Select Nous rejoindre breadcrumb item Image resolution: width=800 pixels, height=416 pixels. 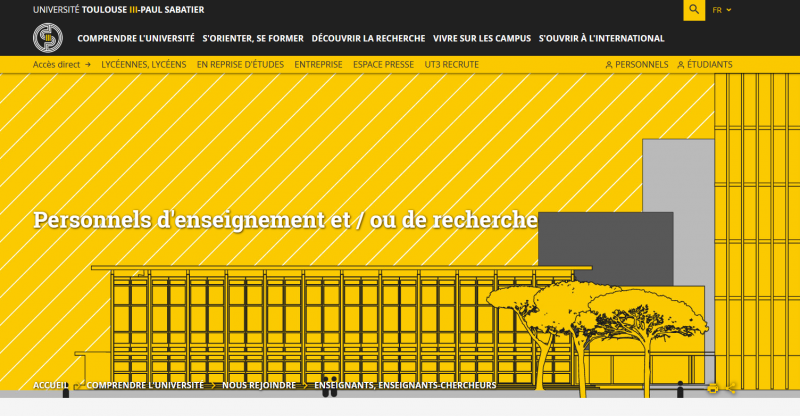(259, 385)
